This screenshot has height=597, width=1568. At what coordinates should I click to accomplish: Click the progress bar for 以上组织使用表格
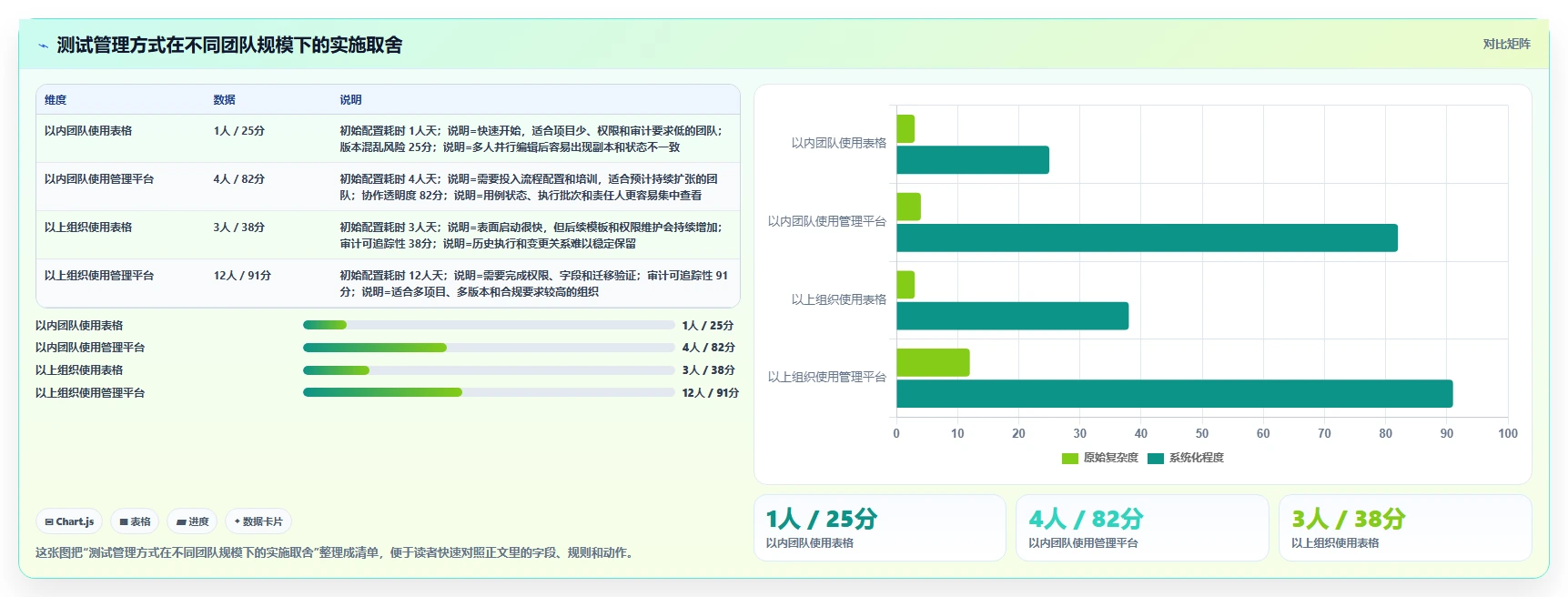489,370
